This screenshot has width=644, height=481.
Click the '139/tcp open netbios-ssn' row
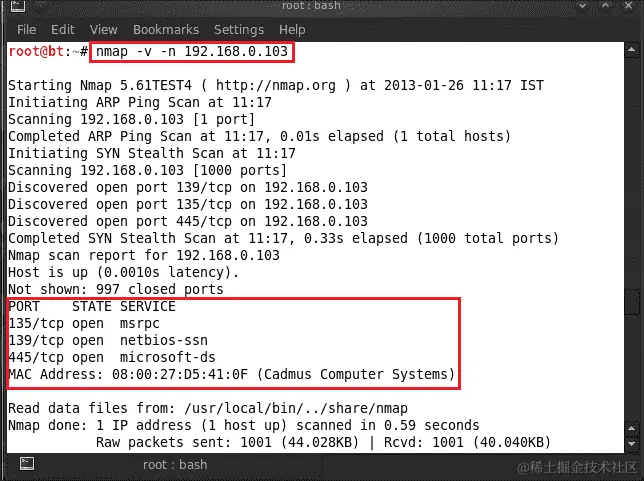(x=108, y=341)
